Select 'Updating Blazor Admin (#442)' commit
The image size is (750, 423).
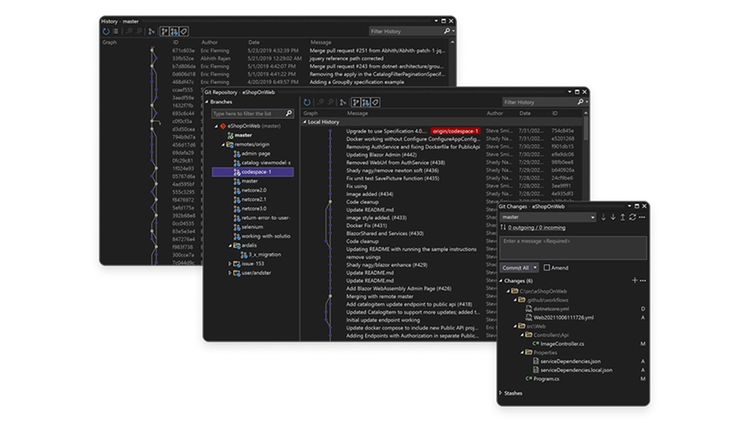coord(381,155)
